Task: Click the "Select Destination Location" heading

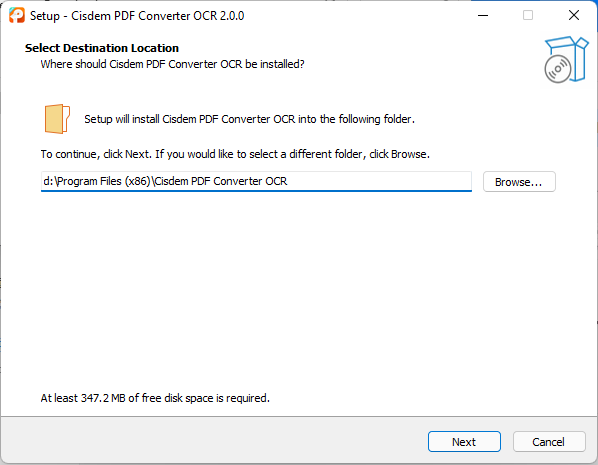Action: (x=102, y=48)
